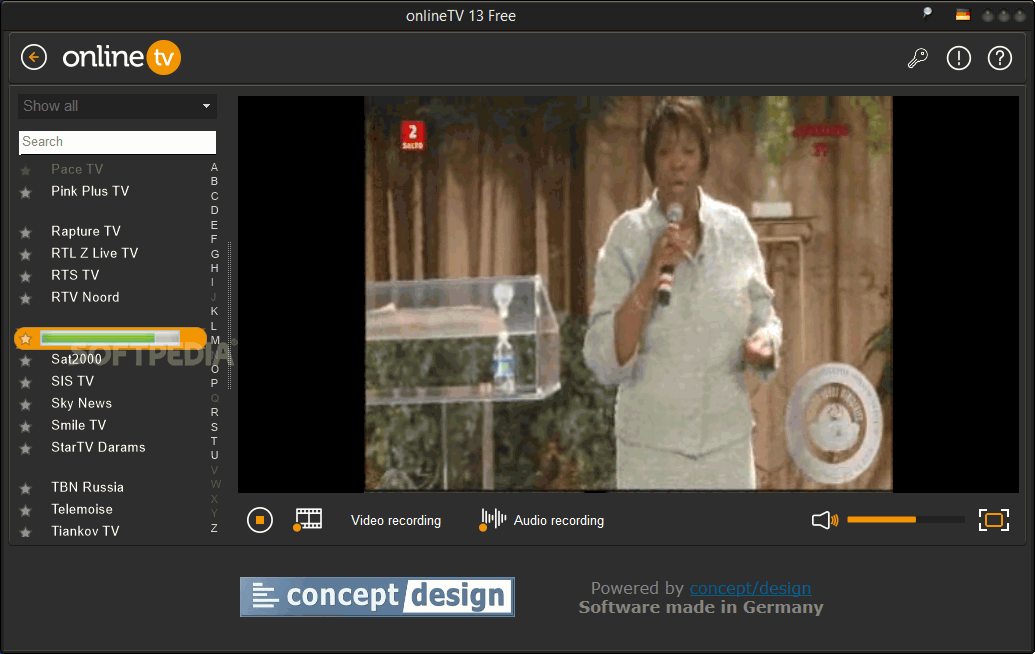
Task: Click the audio recording waveform icon
Action: (492, 520)
